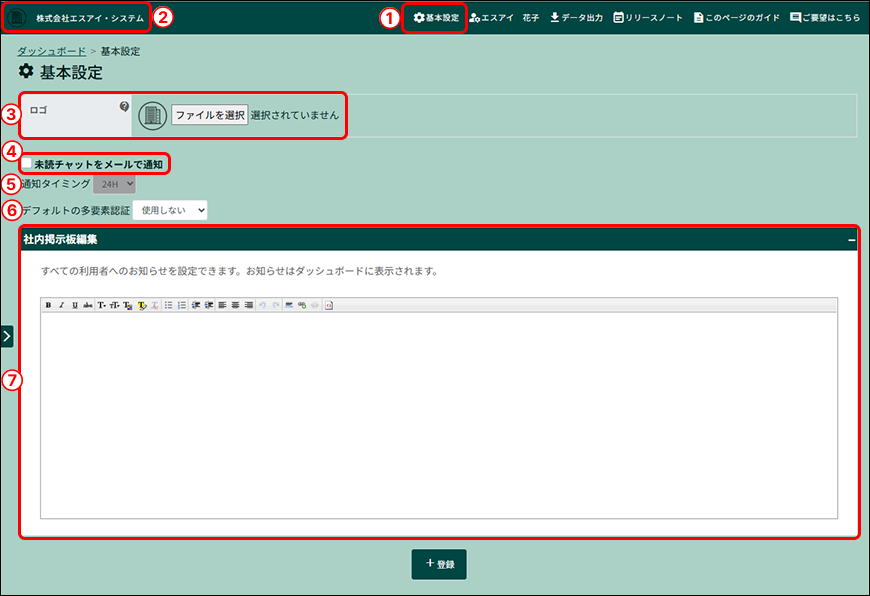Open the デフォルトの多要素認証 dropdown
This screenshot has height=596, width=870.
coord(170,210)
